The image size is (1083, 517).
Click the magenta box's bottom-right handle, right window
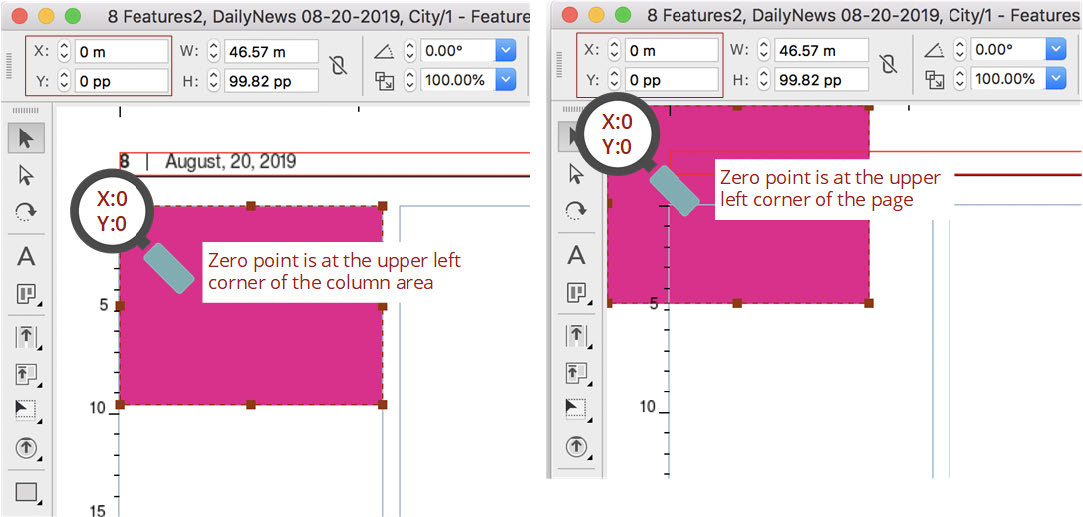(868, 303)
